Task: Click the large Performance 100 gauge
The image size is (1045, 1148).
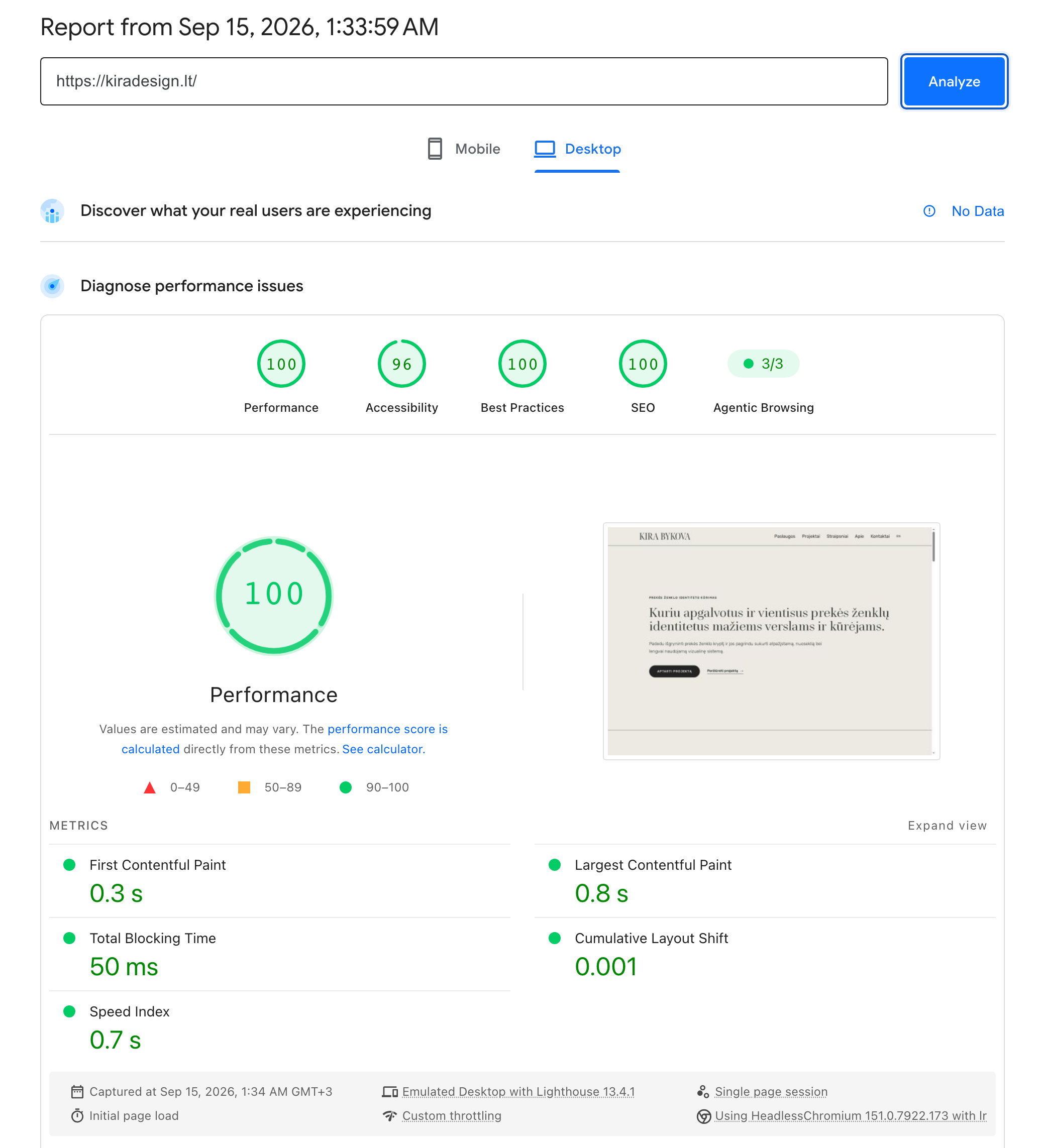Action: point(273,596)
